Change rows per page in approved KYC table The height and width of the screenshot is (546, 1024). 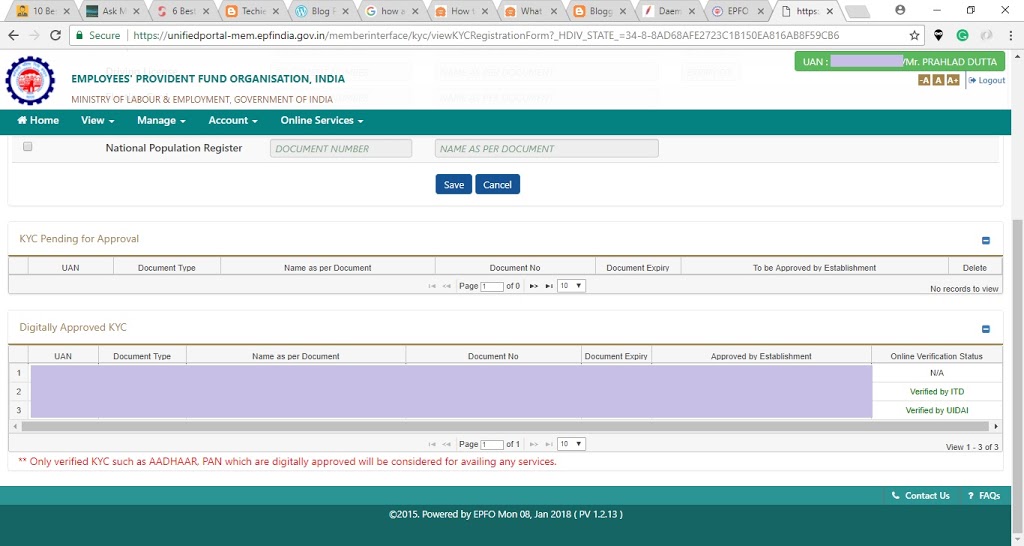tap(571, 444)
